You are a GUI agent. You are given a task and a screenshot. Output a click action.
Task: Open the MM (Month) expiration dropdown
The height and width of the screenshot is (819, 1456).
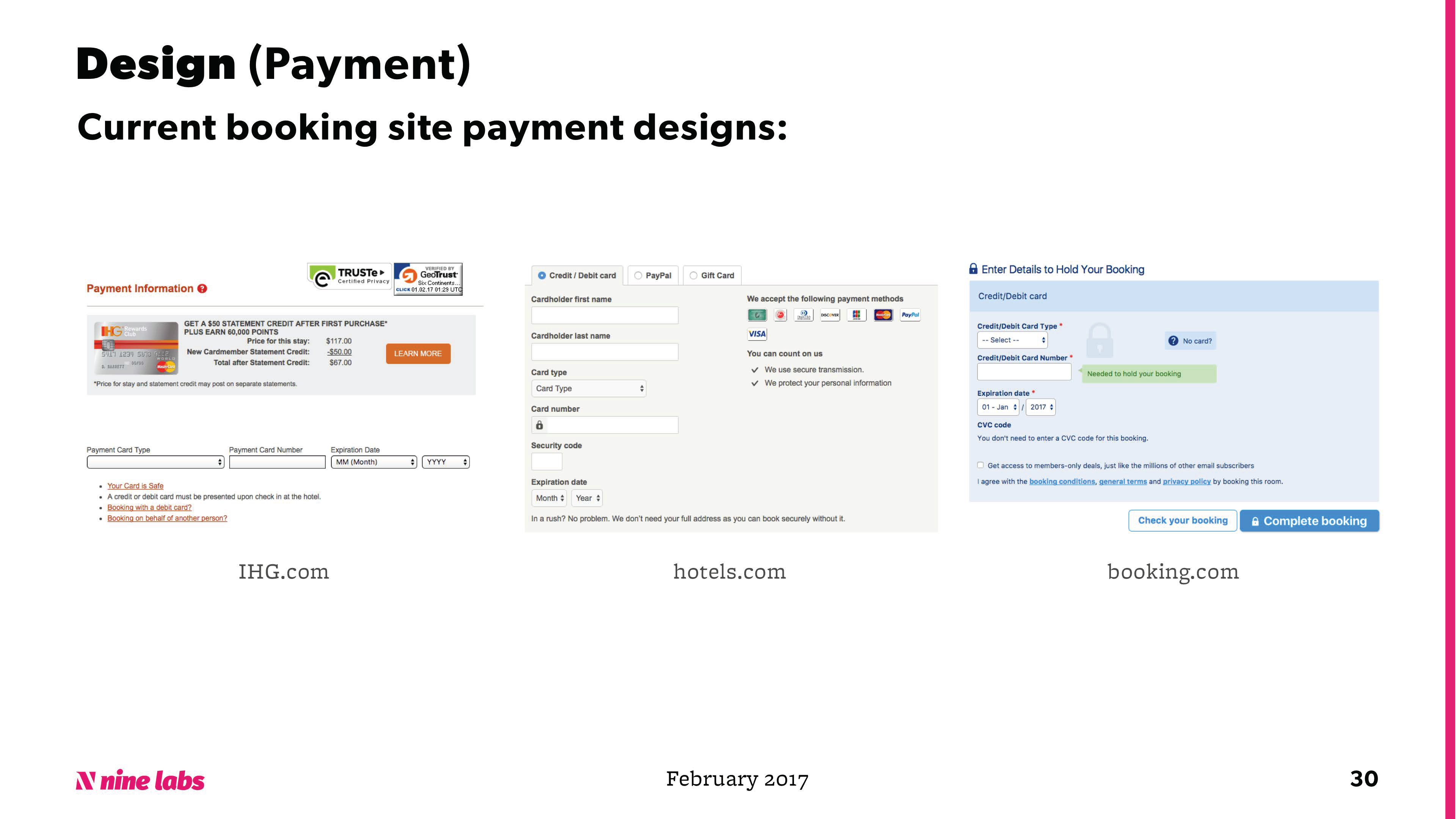coord(373,462)
